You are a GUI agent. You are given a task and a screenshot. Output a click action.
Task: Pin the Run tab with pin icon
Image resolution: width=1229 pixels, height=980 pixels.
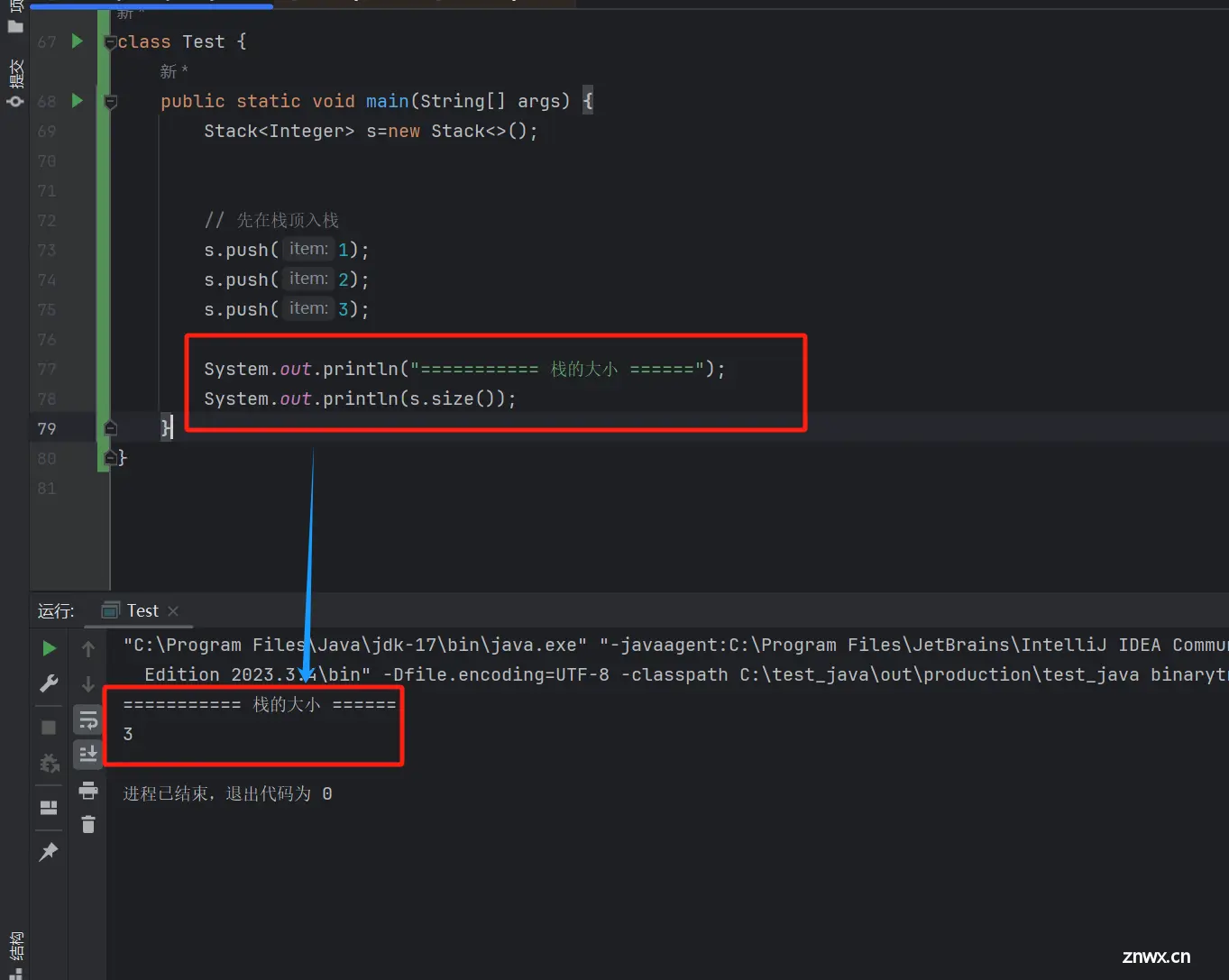pyautogui.click(x=50, y=851)
